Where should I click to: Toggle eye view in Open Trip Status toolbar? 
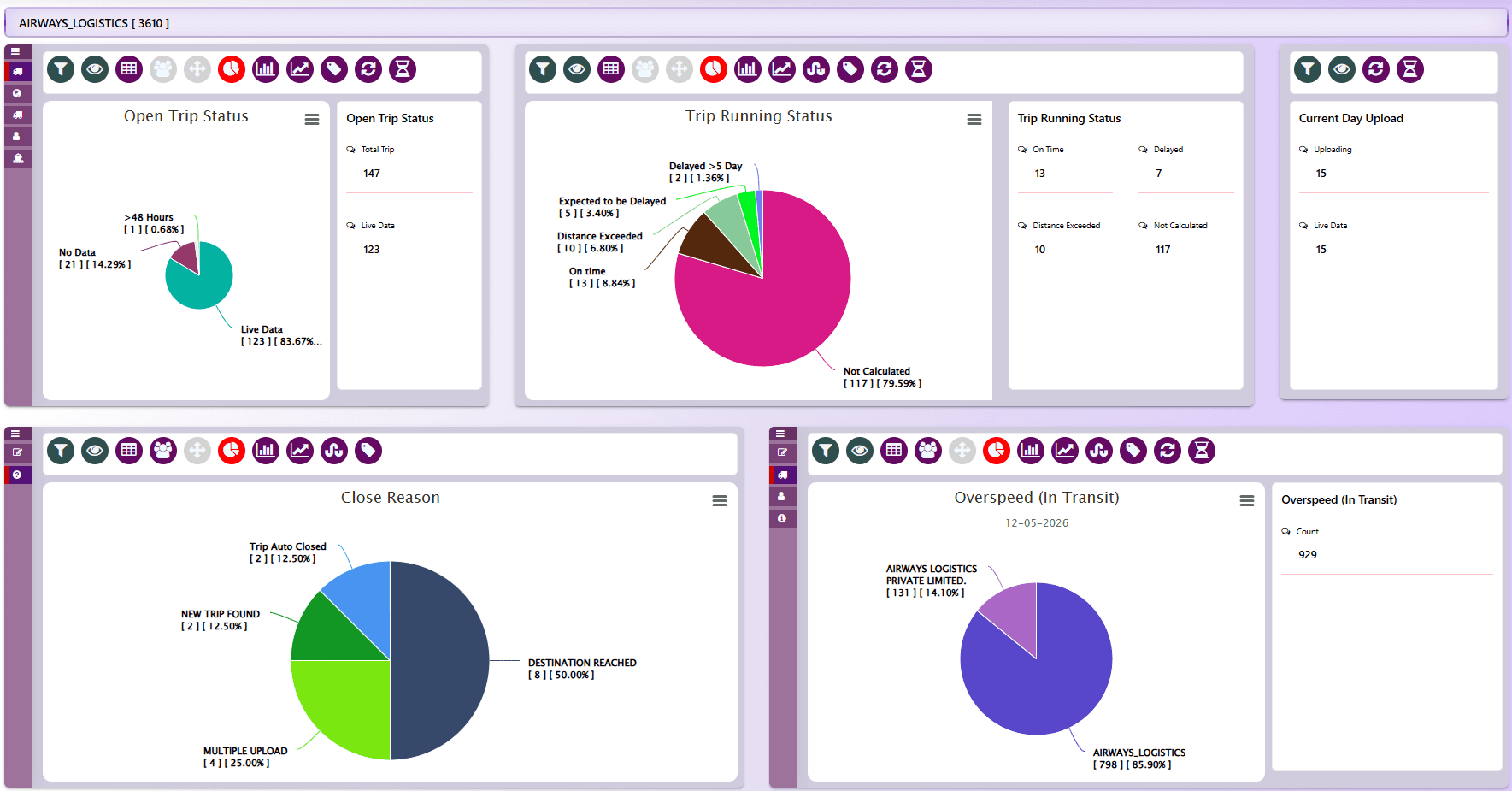95,69
